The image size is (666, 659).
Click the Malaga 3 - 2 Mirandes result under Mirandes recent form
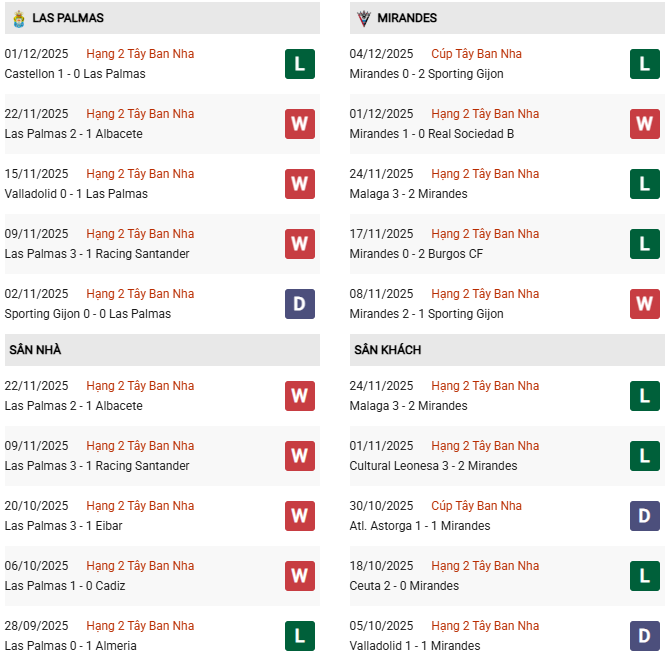pos(408,194)
